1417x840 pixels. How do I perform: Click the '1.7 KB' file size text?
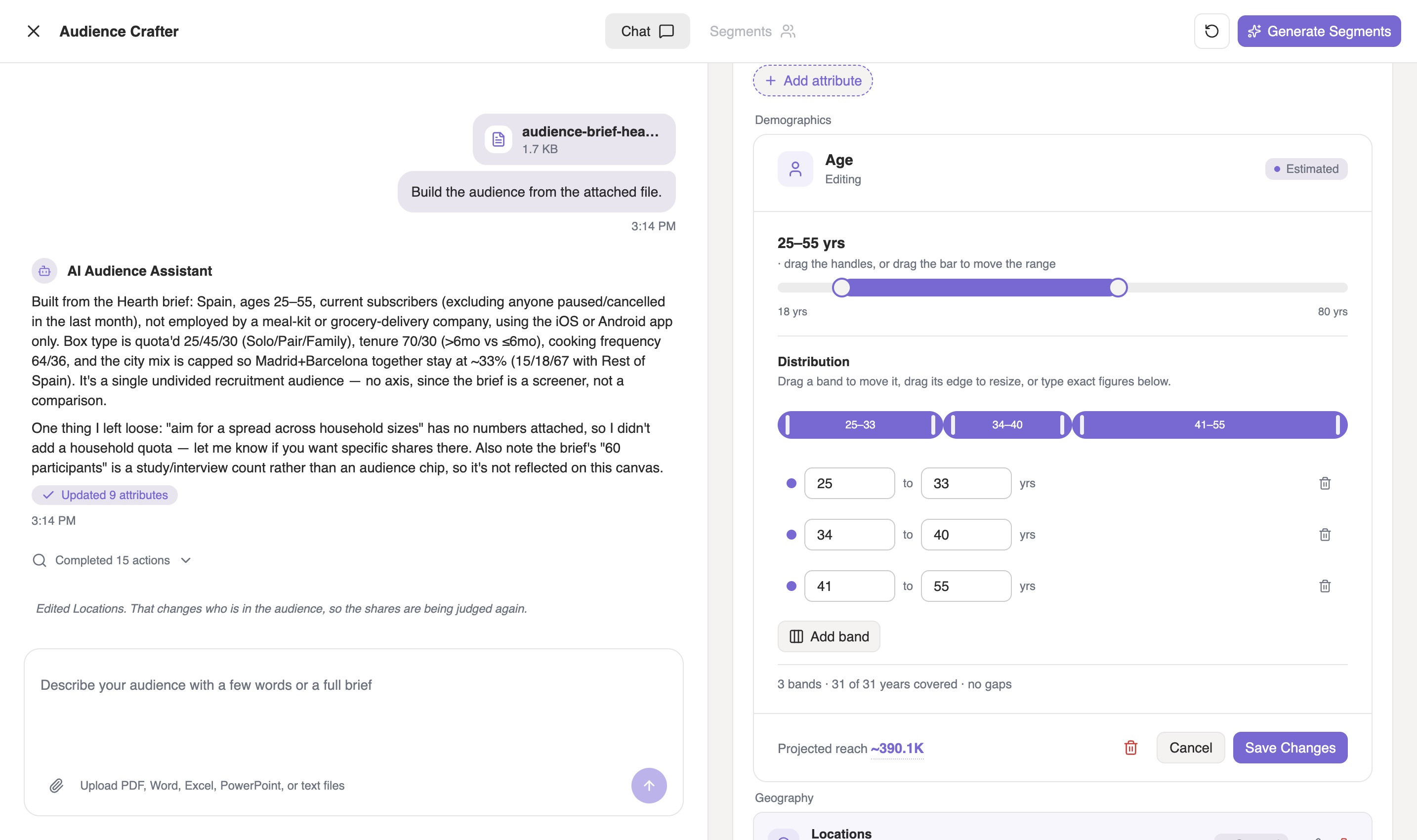pos(540,149)
